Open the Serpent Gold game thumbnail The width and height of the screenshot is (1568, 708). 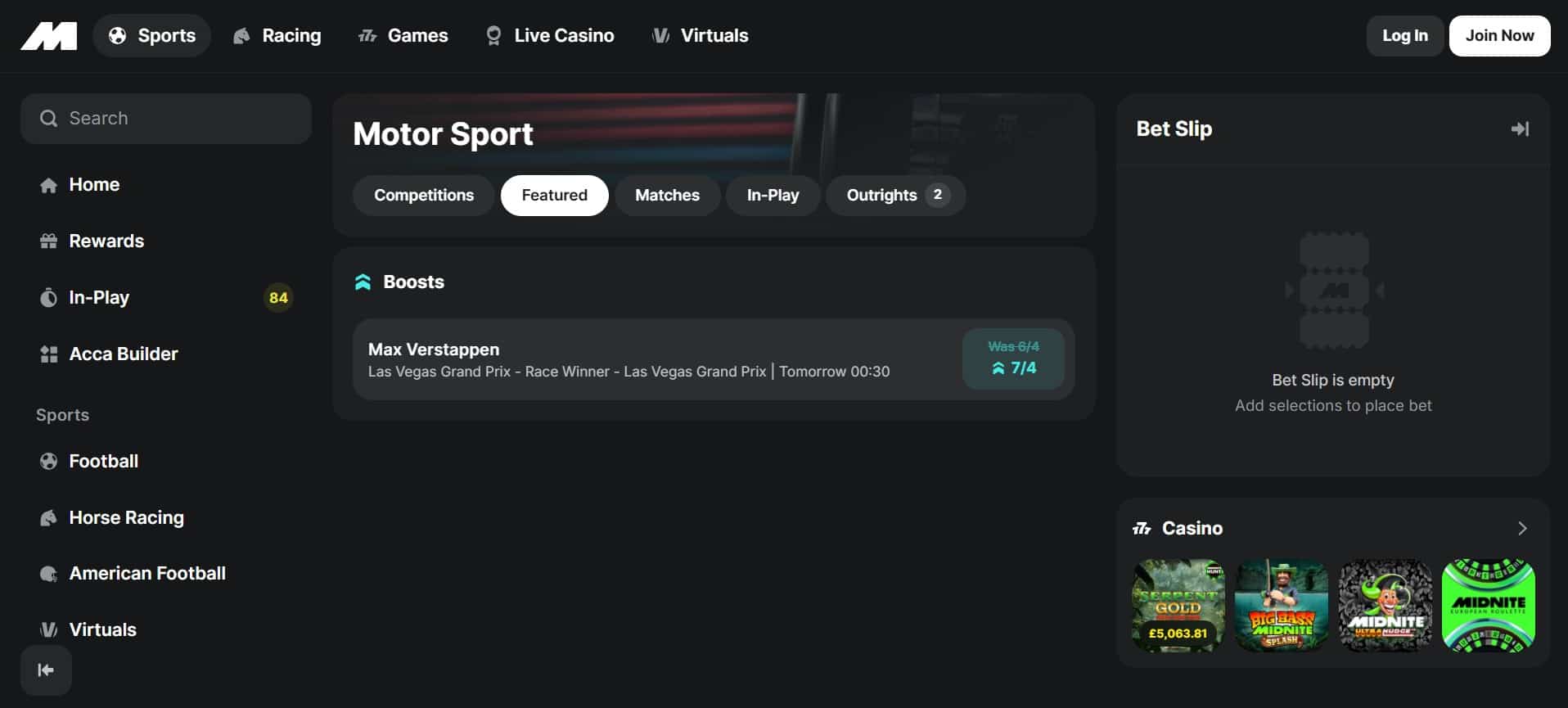[x=1178, y=606]
